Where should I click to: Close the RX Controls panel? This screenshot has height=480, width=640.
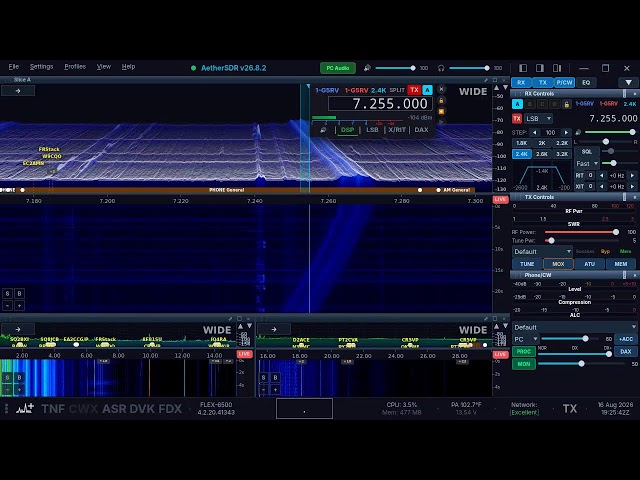pyautogui.click(x=635, y=94)
